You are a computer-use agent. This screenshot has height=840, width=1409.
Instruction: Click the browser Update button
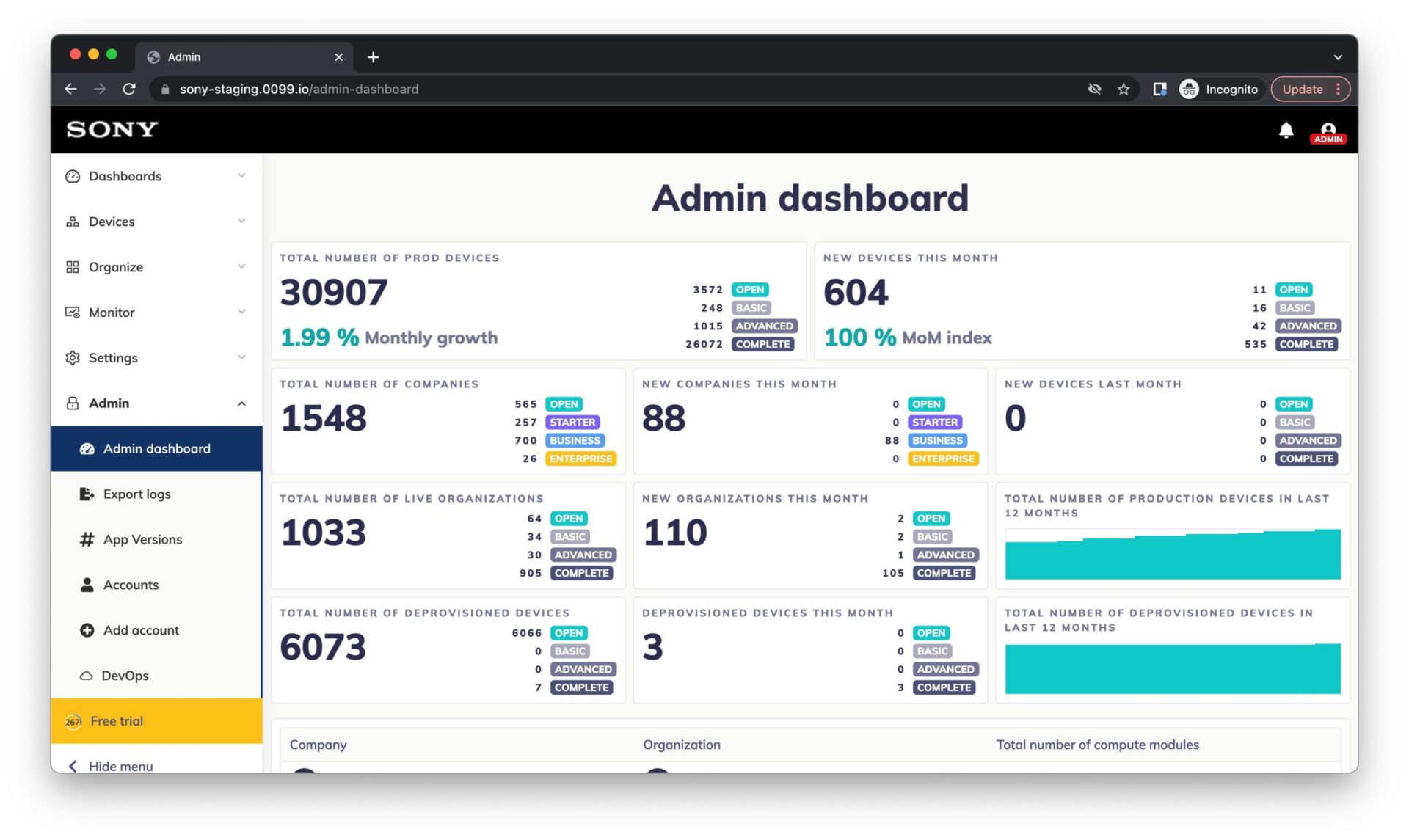(x=1303, y=90)
